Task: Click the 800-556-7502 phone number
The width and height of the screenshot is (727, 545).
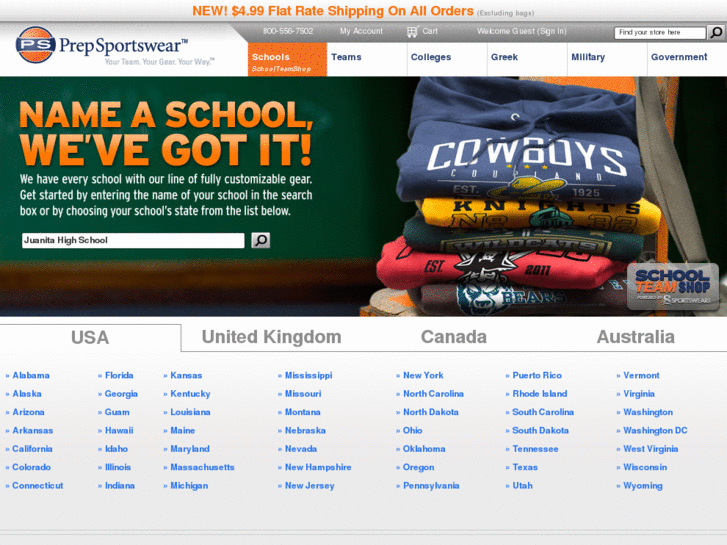Action: click(288, 31)
